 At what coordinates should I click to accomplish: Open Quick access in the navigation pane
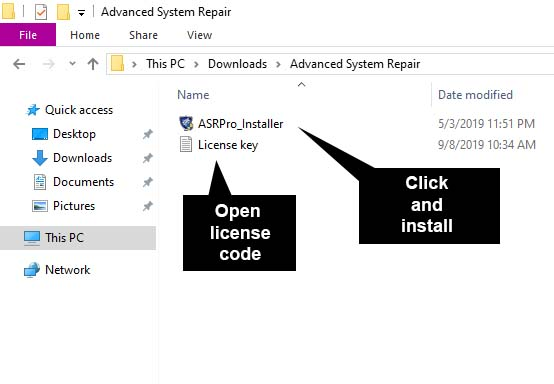click(79, 110)
